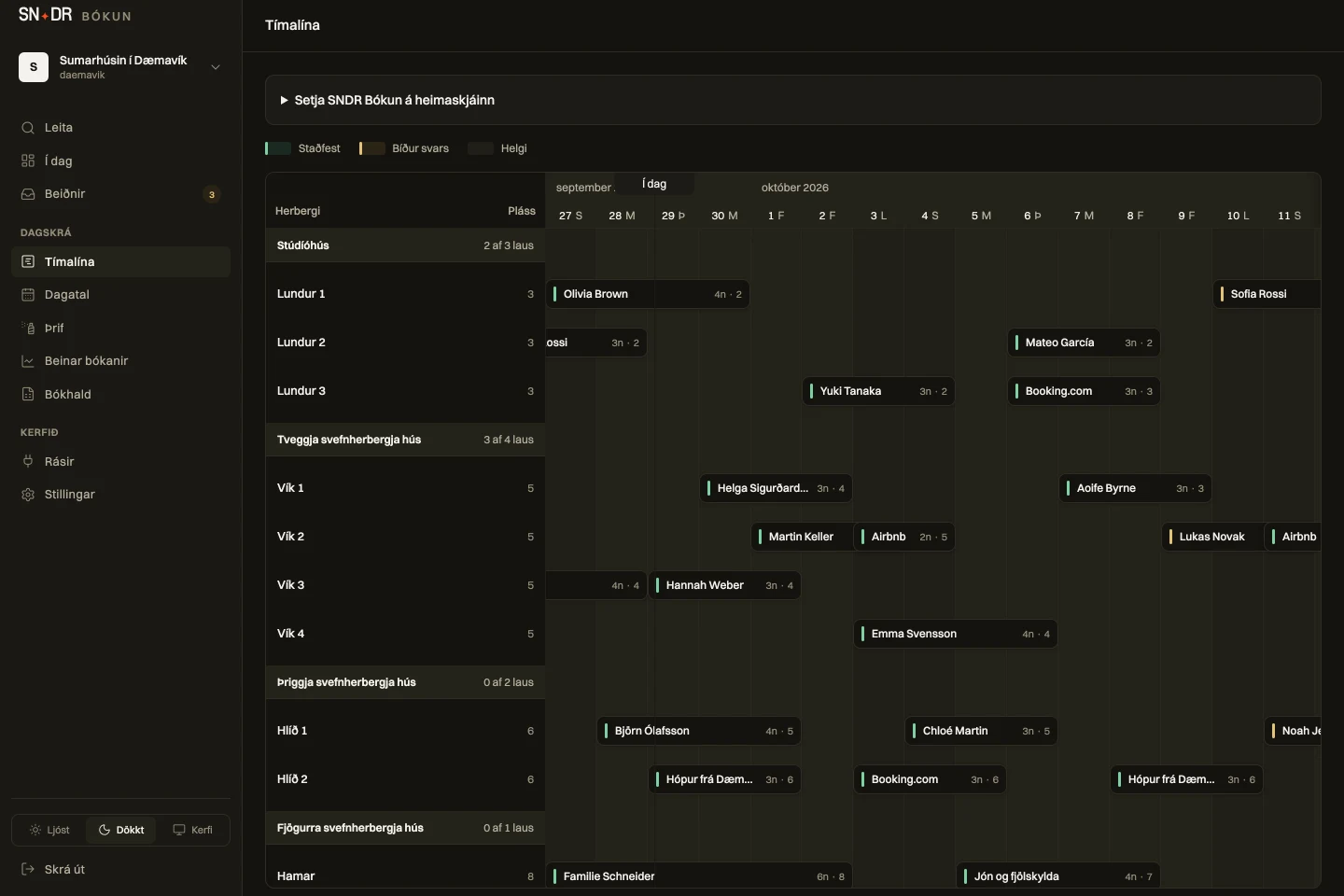Click the Helgi legend color swatch
This screenshot has height=896, width=1344.
(481, 148)
